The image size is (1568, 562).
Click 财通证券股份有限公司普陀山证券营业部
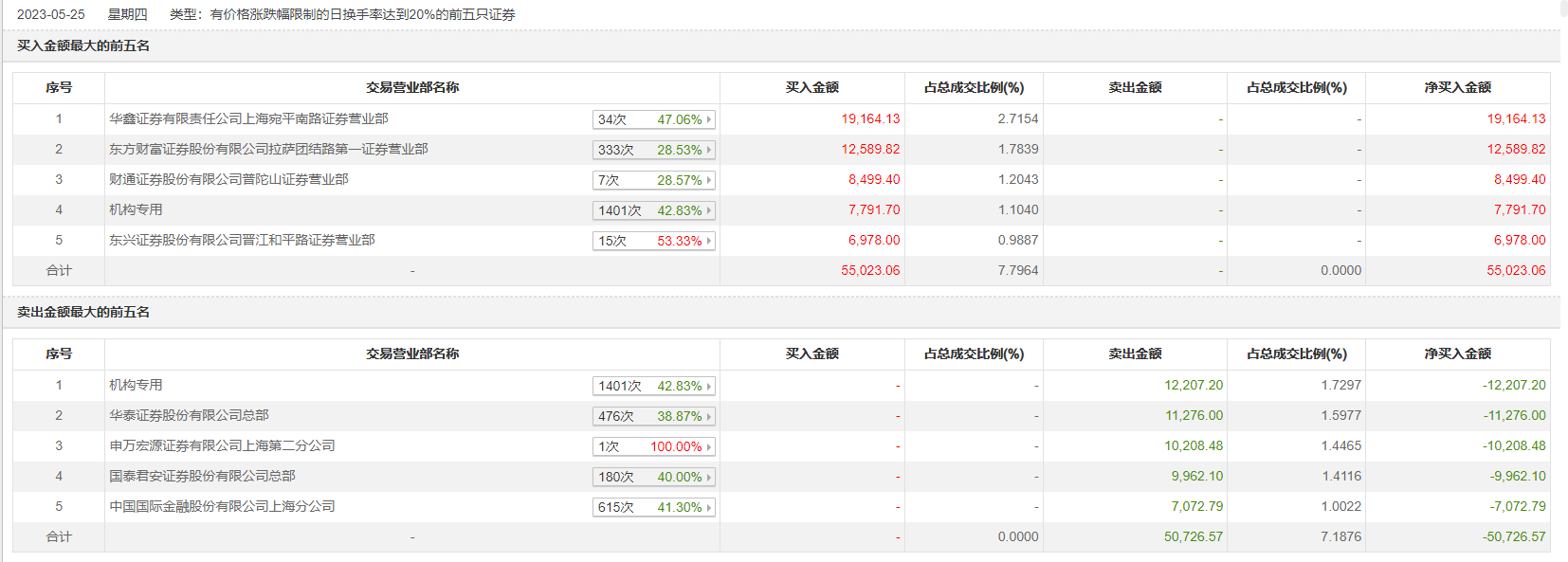[x=228, y=179]
